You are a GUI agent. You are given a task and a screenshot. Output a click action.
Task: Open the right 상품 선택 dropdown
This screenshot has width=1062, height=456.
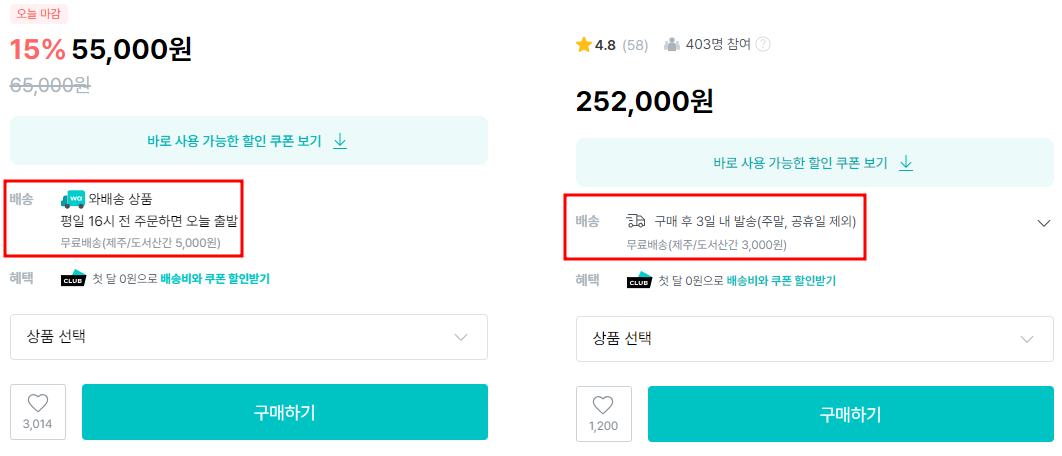[x=815, y=339]
